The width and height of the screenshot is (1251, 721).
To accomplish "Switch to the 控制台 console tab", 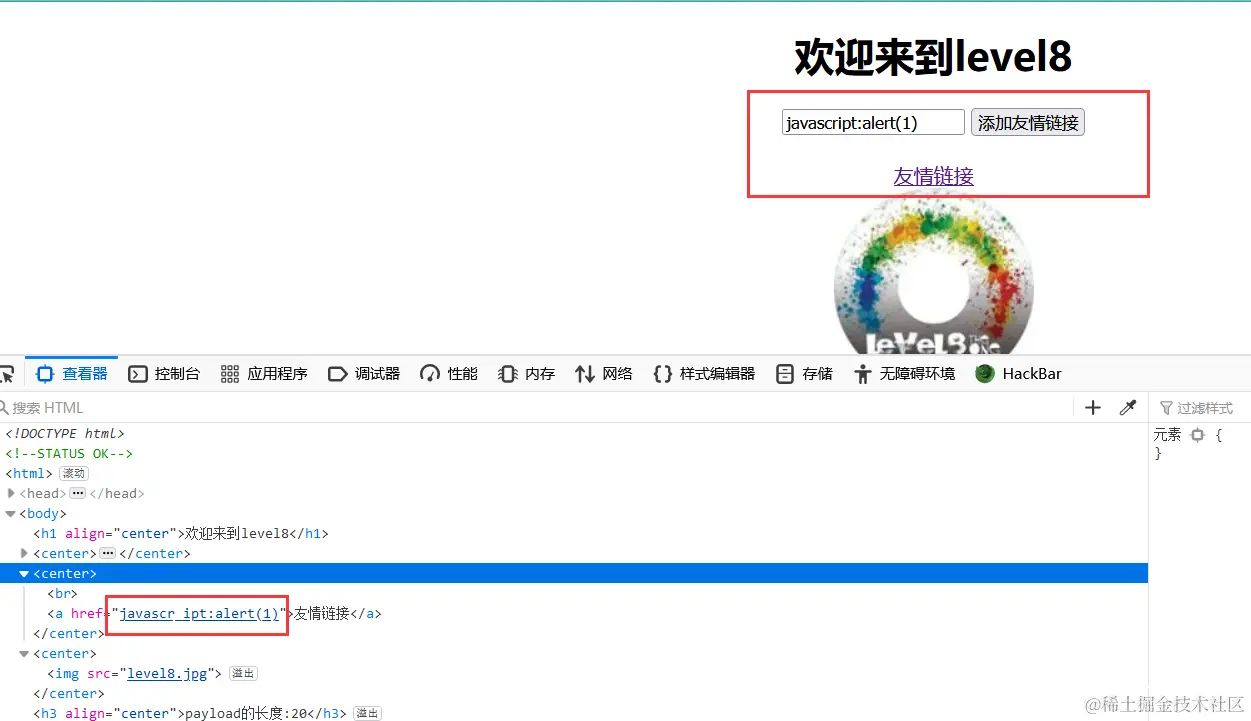I will [165, 374].
